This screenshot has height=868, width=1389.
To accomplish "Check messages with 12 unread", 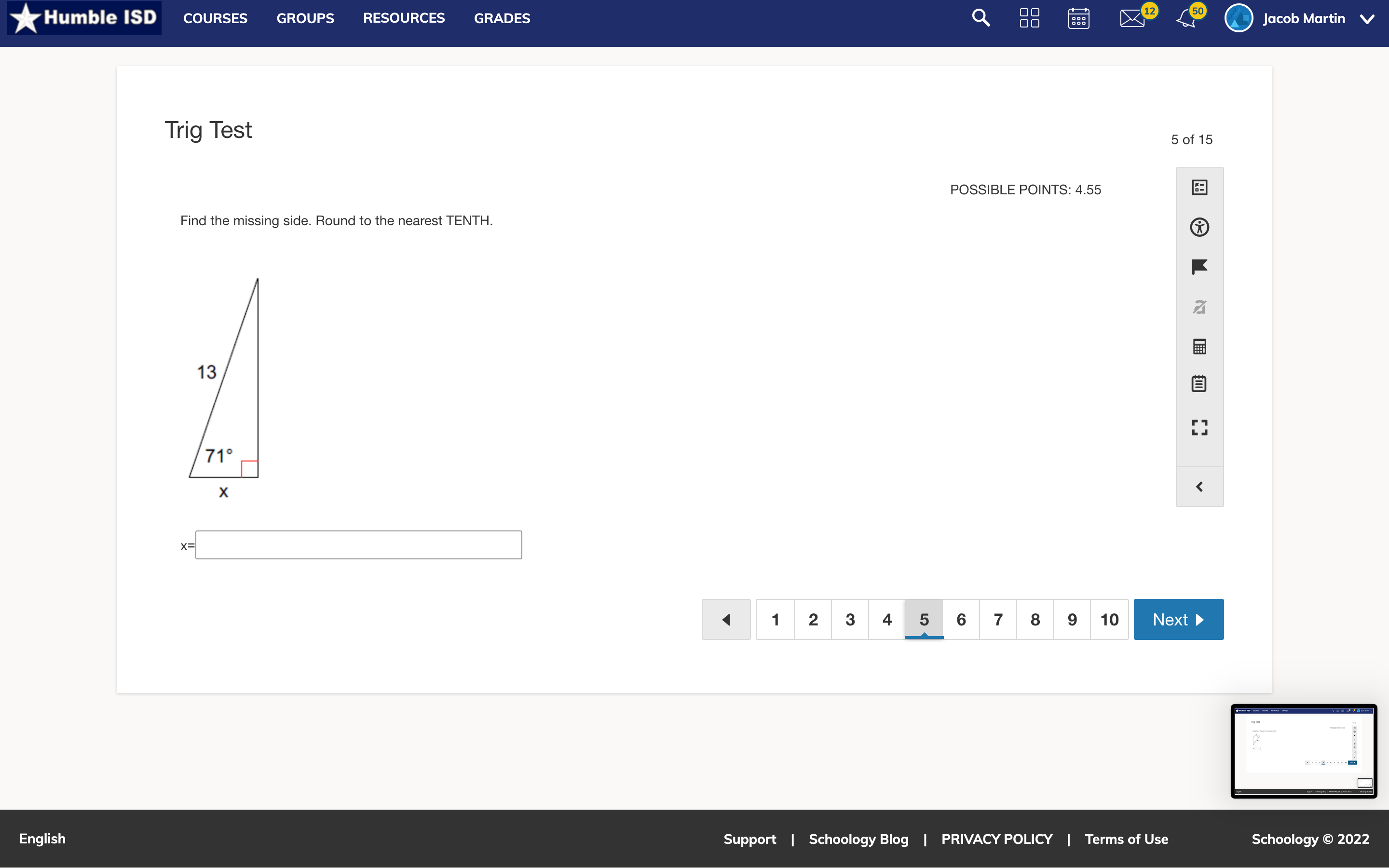I will [x=1131, y=18].
